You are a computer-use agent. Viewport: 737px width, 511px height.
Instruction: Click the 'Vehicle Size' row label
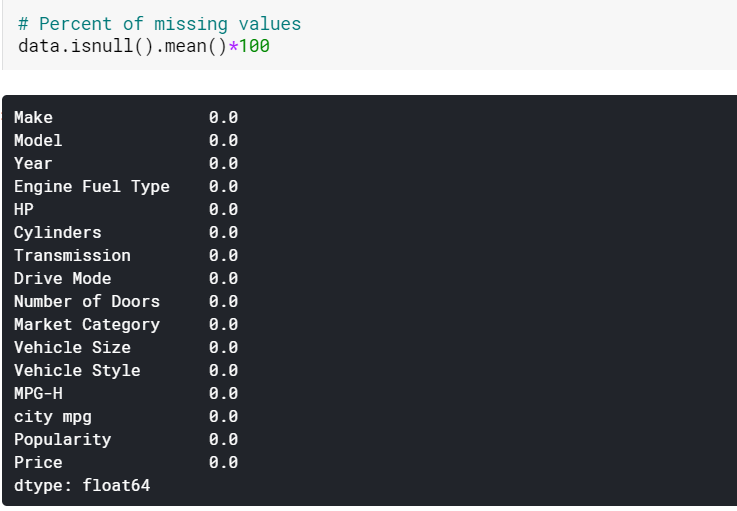point(72,348)
